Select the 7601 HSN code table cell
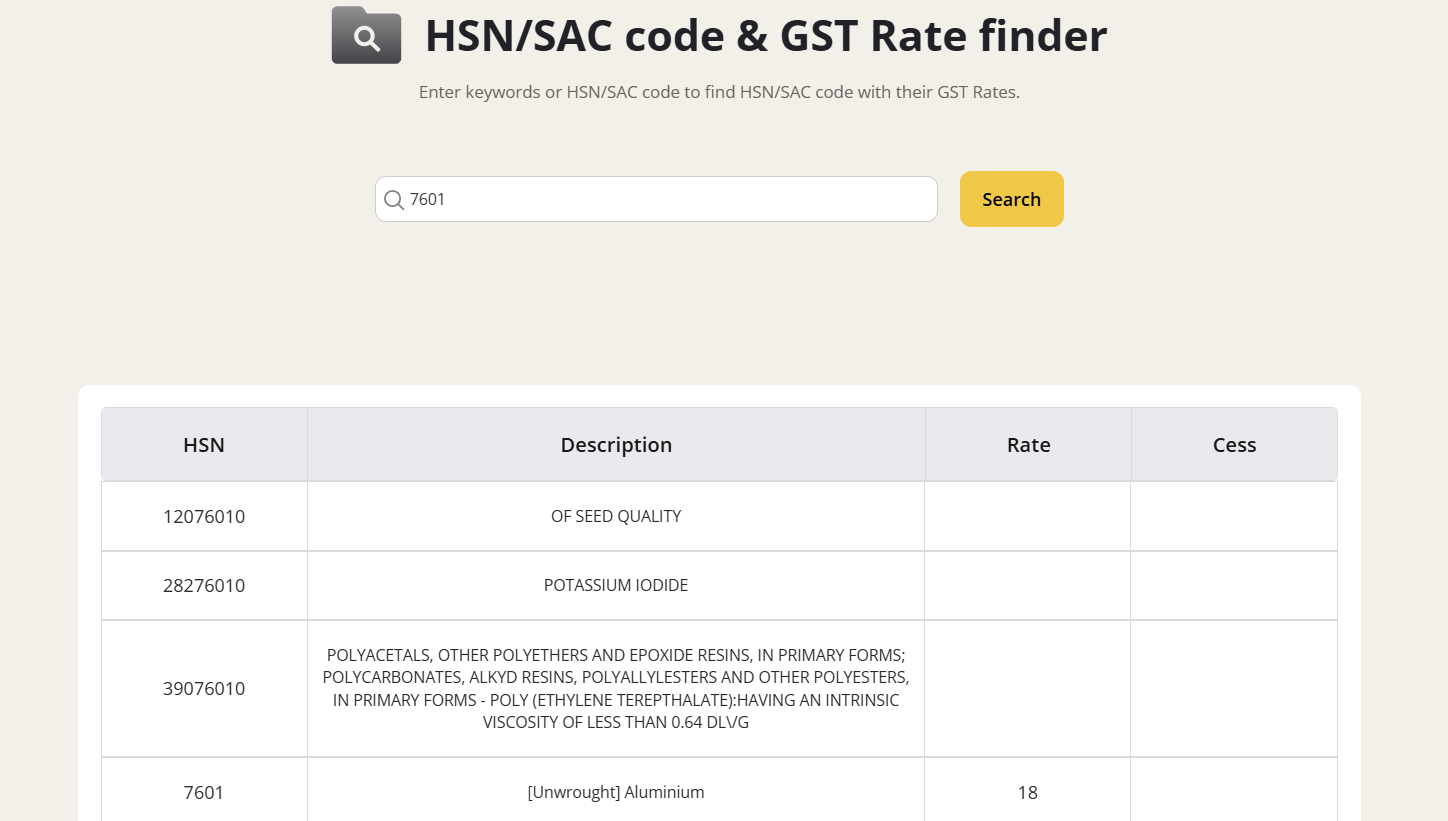The width and height of the screenshot is (1448, 821). tap(204, 793)
